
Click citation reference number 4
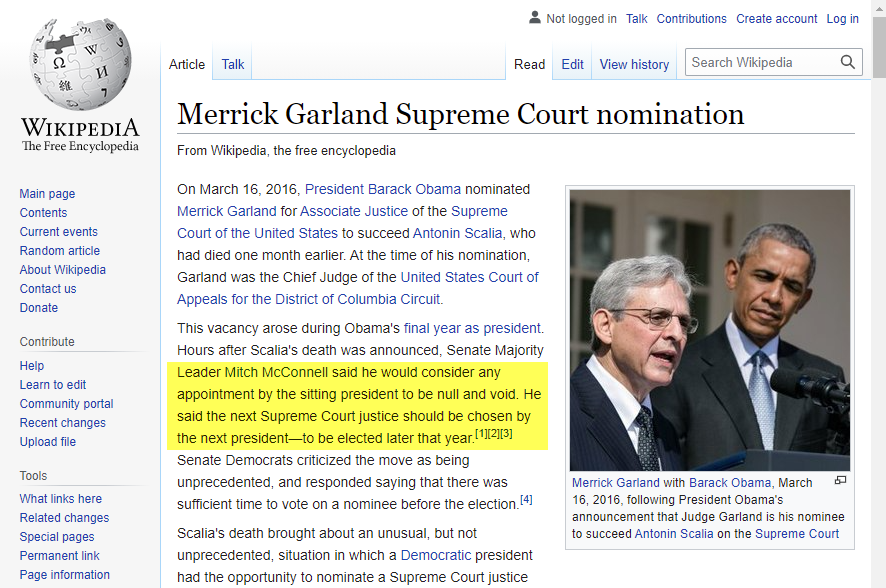(x=526, y=499)
